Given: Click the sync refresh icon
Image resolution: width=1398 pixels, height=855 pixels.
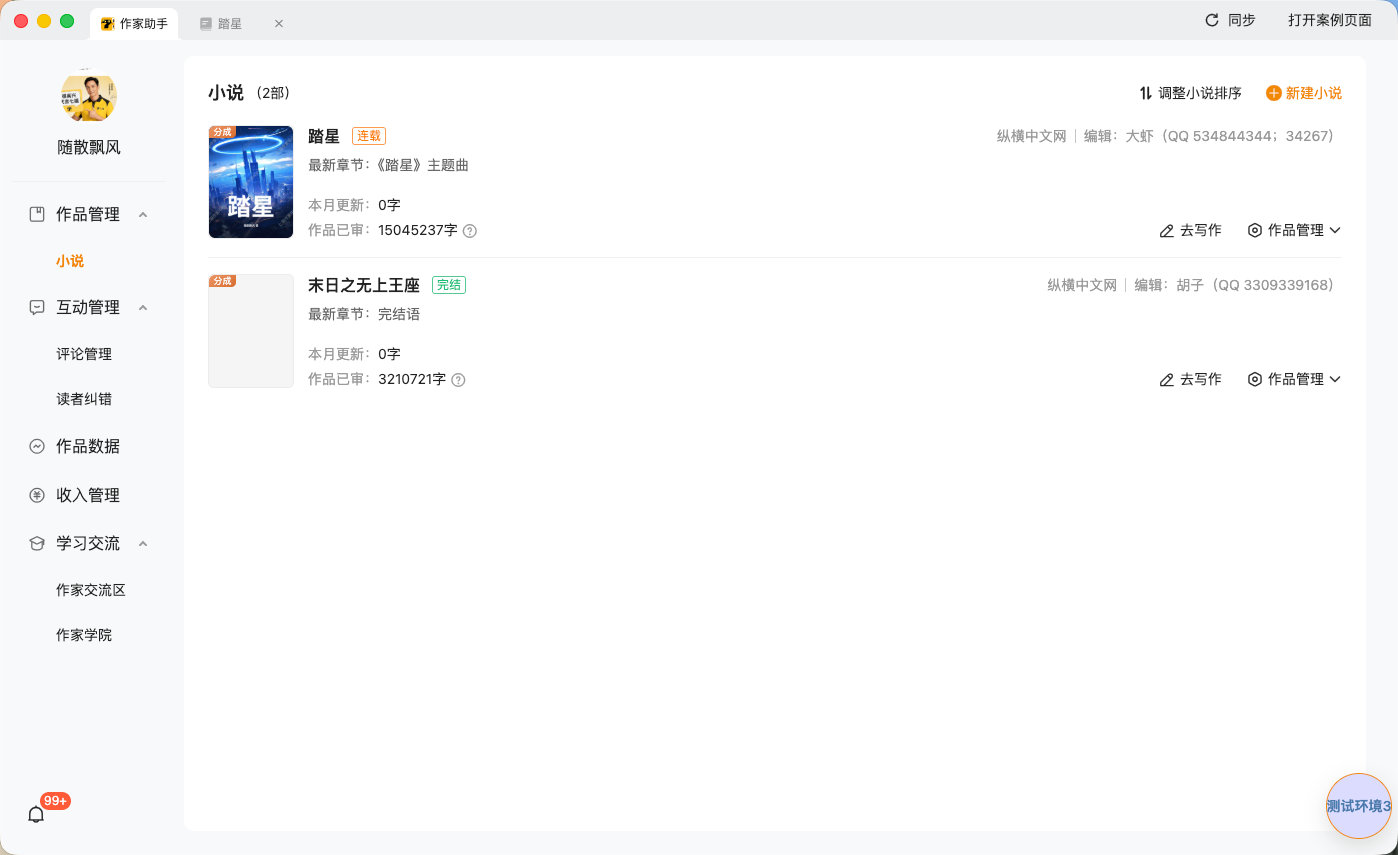Looking at the screenshot, I should coord(1212,20).
